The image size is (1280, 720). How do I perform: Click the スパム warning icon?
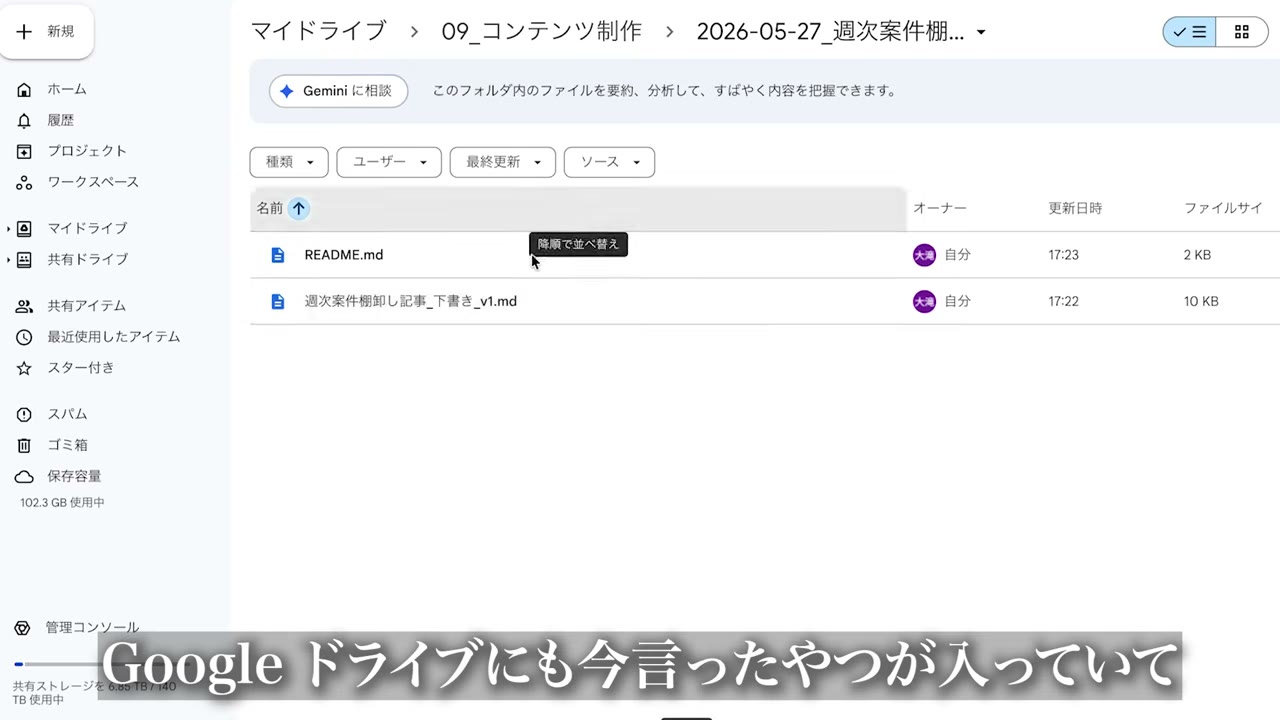click(24, 415)
